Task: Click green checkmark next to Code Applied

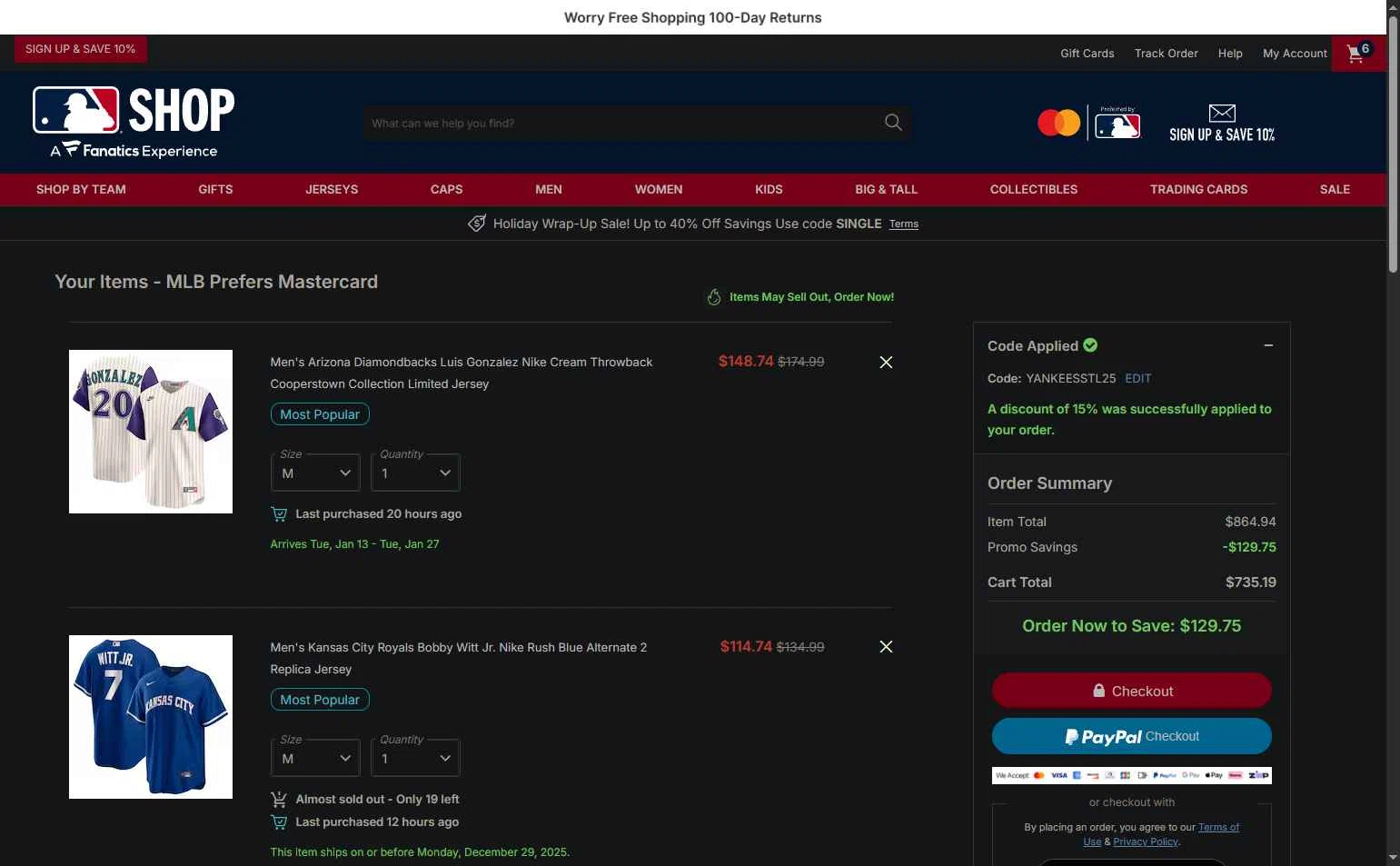Action: click(x=1090, y=345)
